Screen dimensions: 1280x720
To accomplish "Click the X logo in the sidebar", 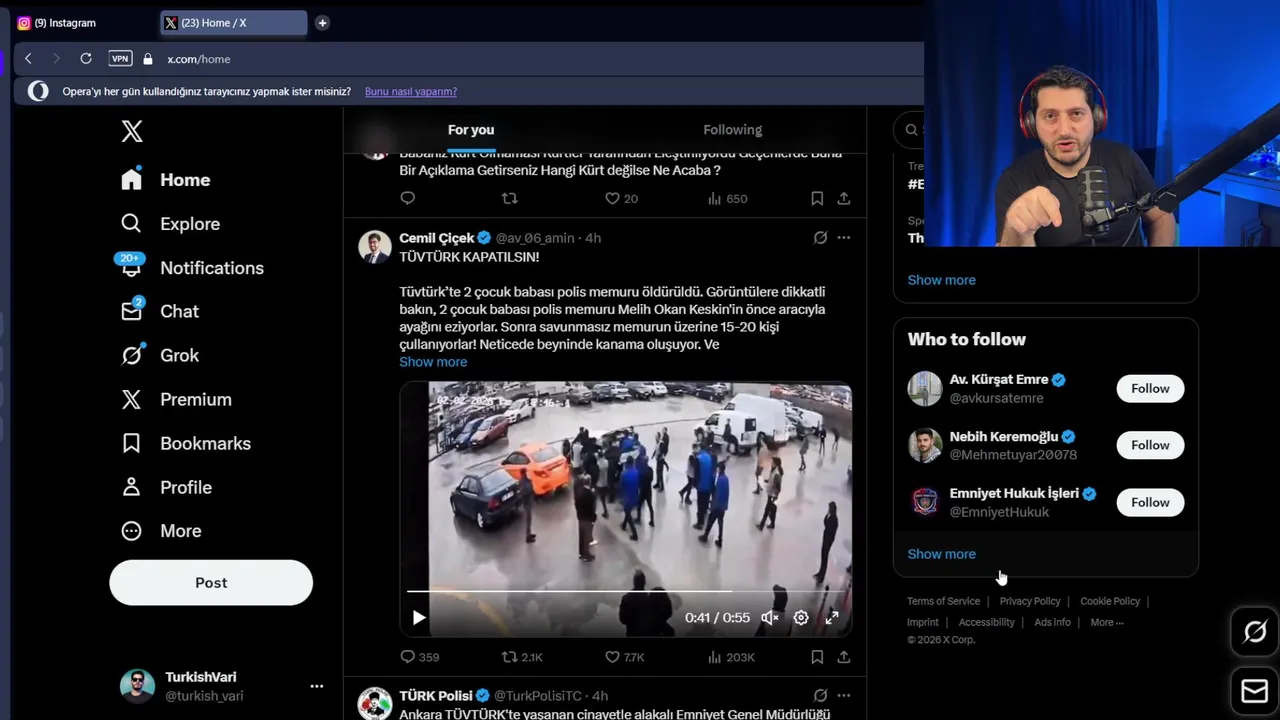I will 132,131.
